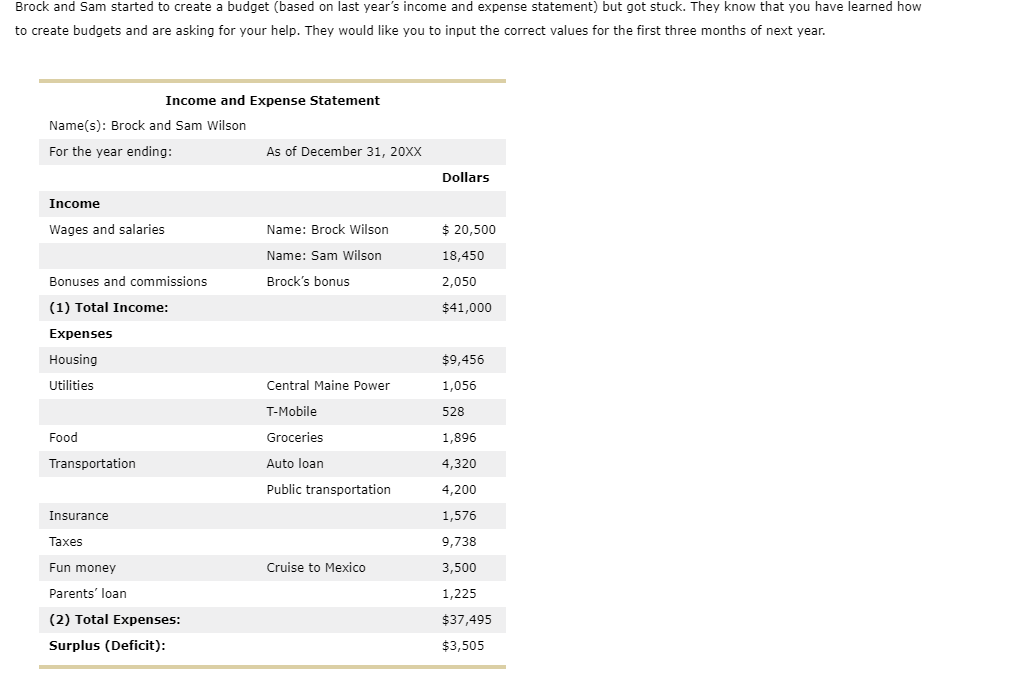Click the 'Income and Expense Statement' title
1015x688 pixels.
(273, 100)
